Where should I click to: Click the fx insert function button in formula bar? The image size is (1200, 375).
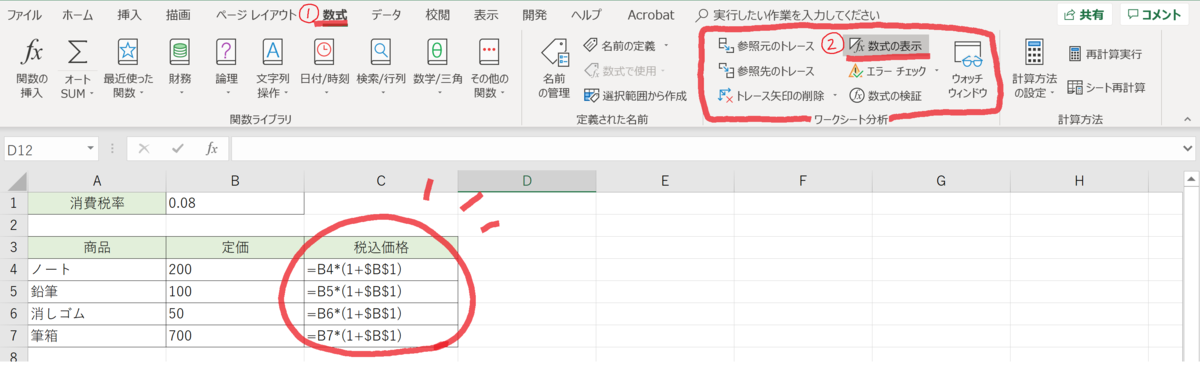click(x=212, y=148)
